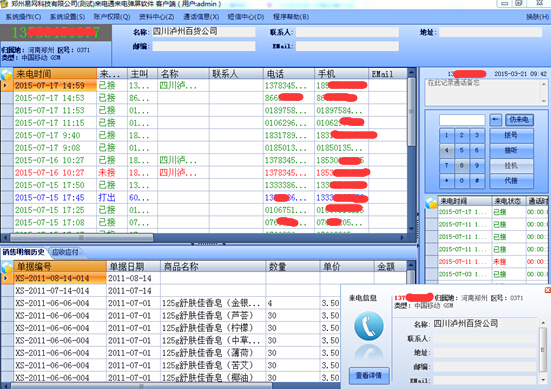Image resolution: width=551 pixels, height=389 pixels.
Task: Open the 短信中心(D) menu
Action: coord(245,17)
